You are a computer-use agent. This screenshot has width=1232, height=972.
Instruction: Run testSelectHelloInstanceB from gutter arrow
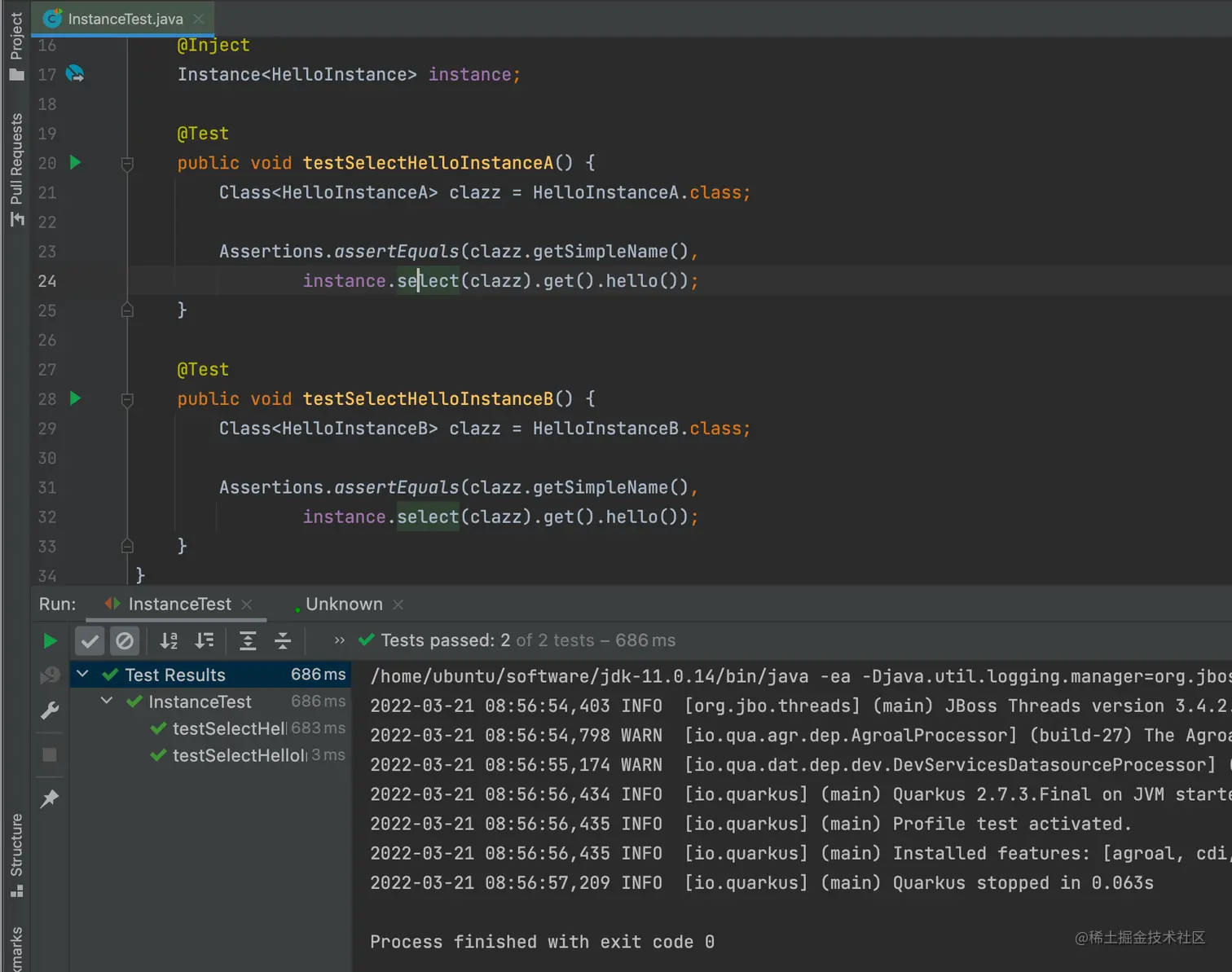click(75, 398)
